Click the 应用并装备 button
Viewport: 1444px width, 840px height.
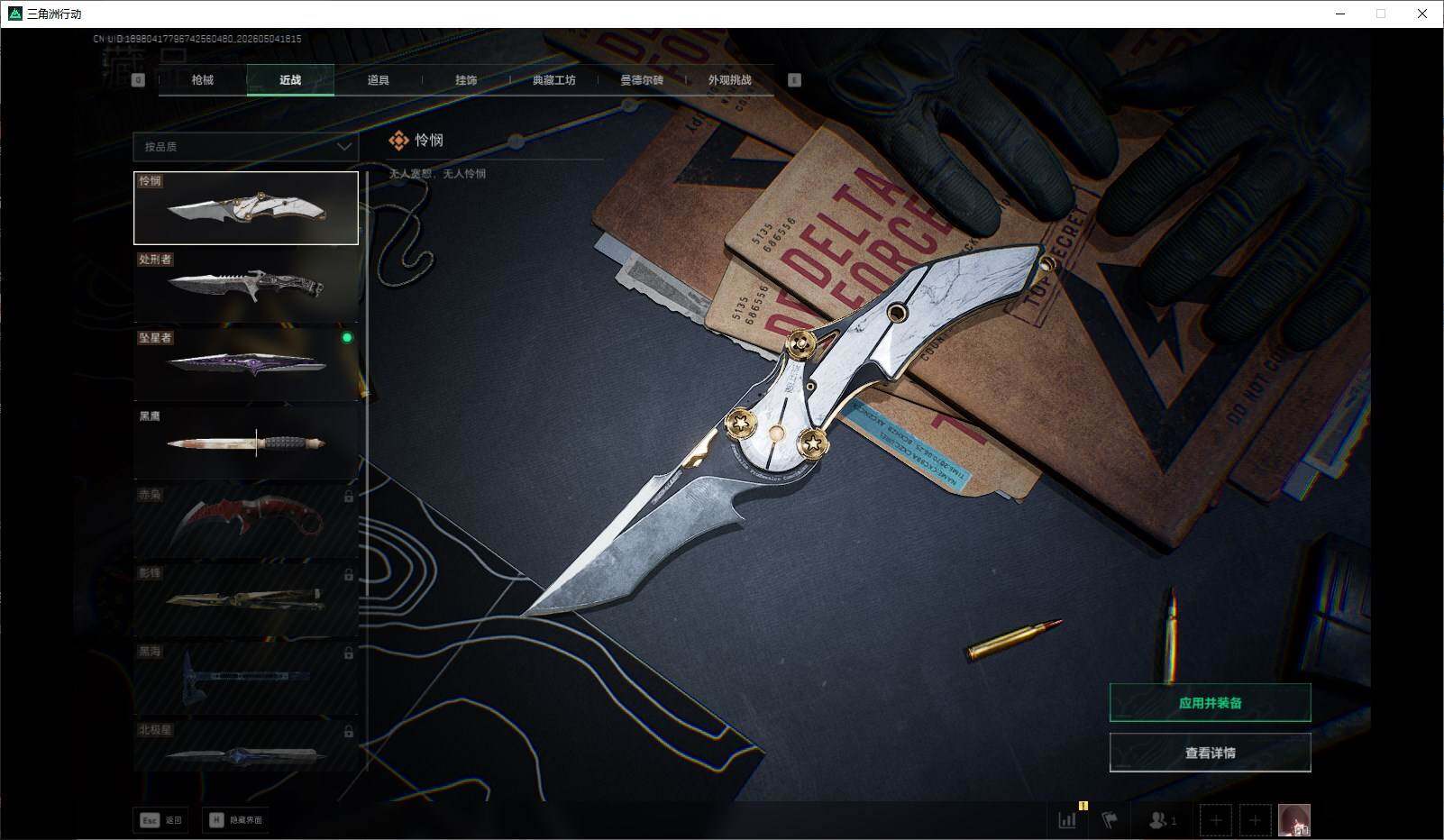(1210, 702)
